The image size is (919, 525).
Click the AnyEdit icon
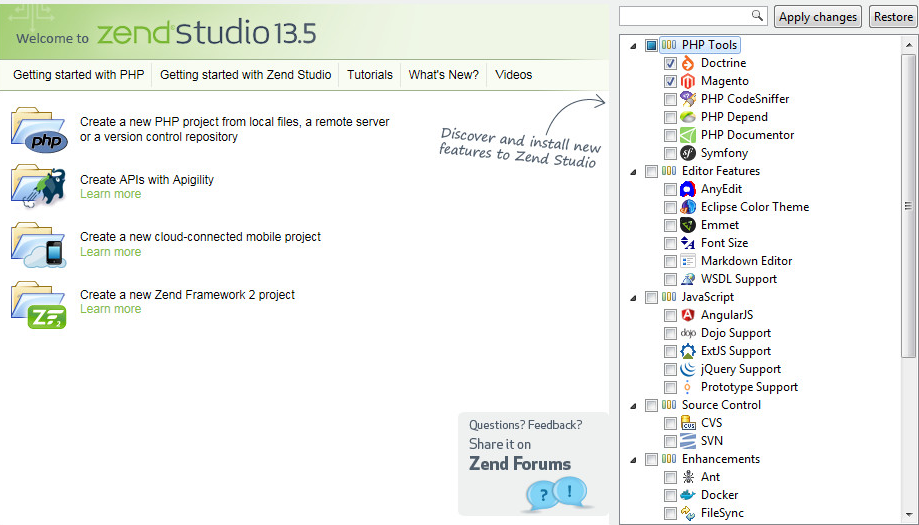(x=687, y=189)
